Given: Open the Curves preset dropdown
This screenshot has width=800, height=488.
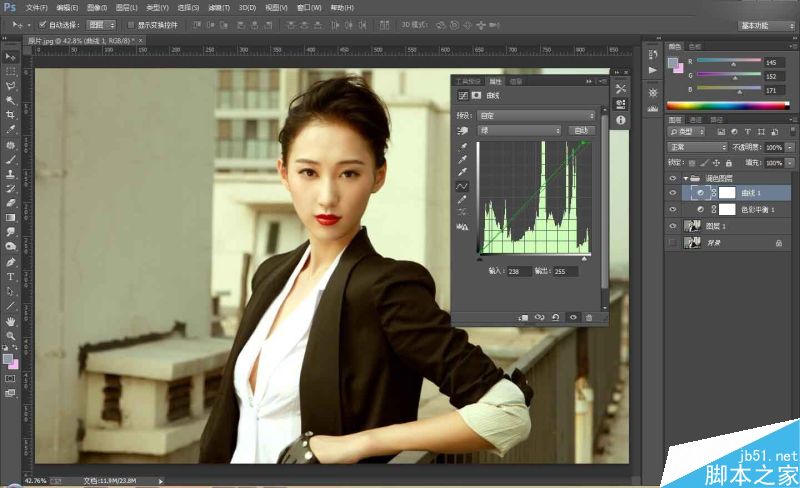Looking at the screenshot, I should coord(536,116).
